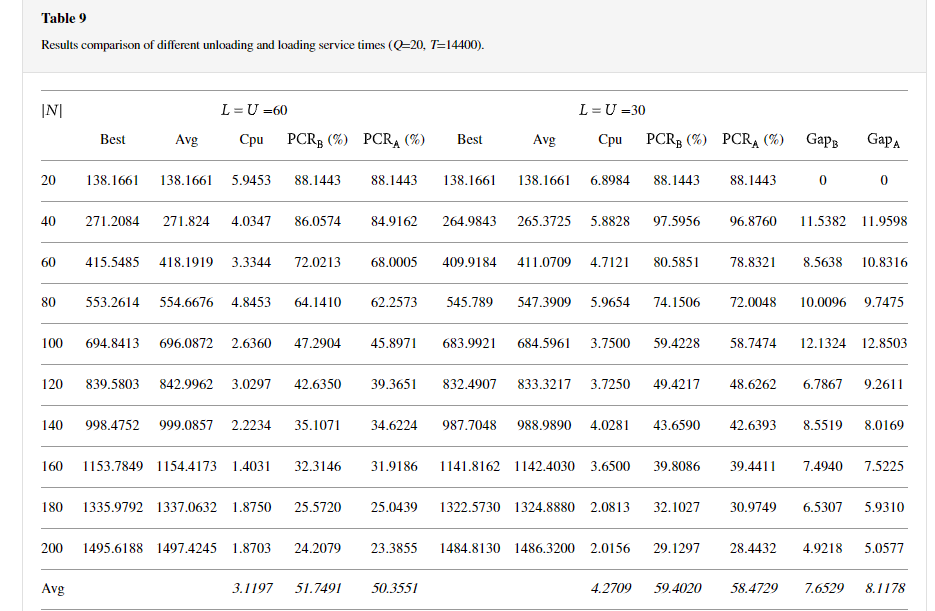Image resolution: width=935 pixels, height=611 pixels.
Task: Click the row label "60"
Action: [48, 262]
